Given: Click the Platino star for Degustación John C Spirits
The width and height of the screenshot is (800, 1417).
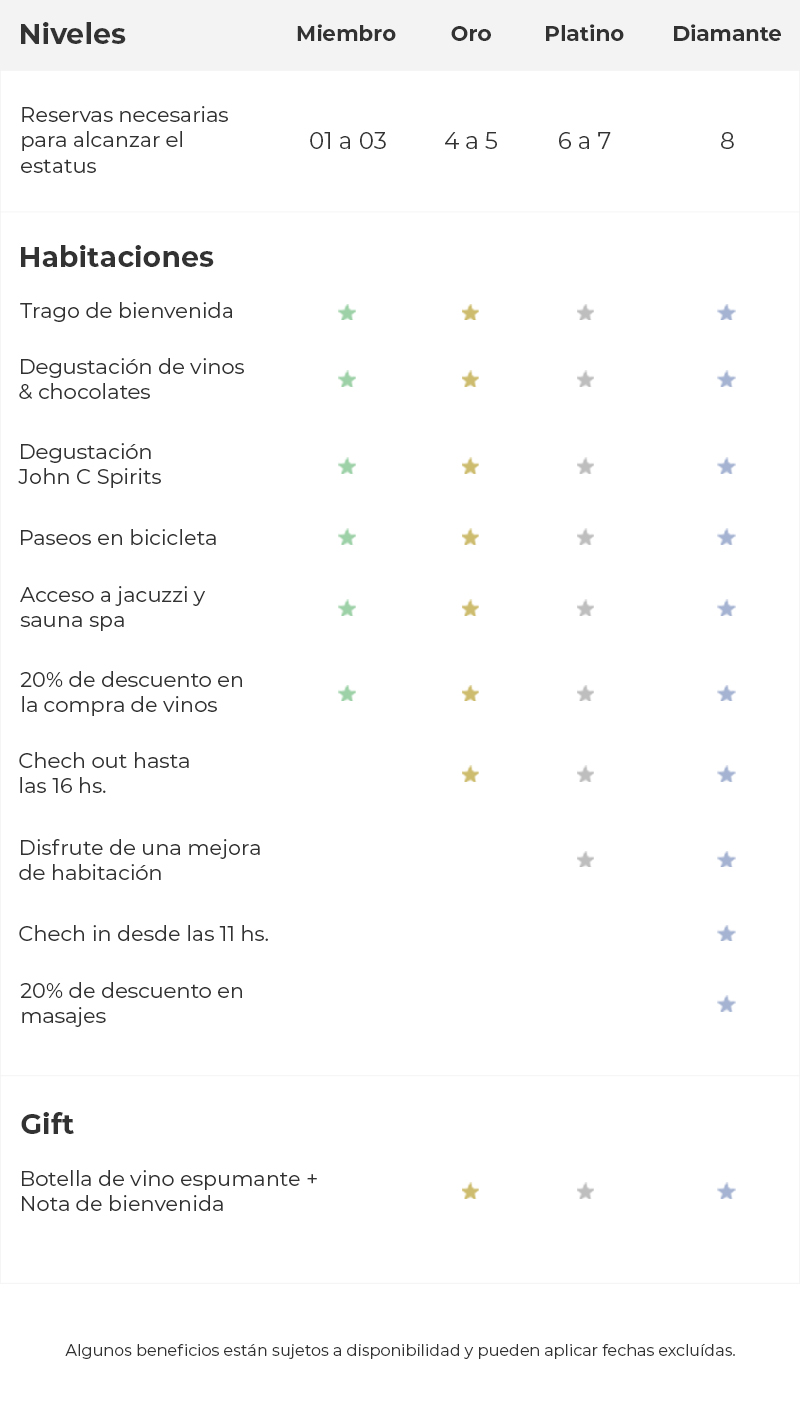Looking at the screenshot, I should 586,467.
